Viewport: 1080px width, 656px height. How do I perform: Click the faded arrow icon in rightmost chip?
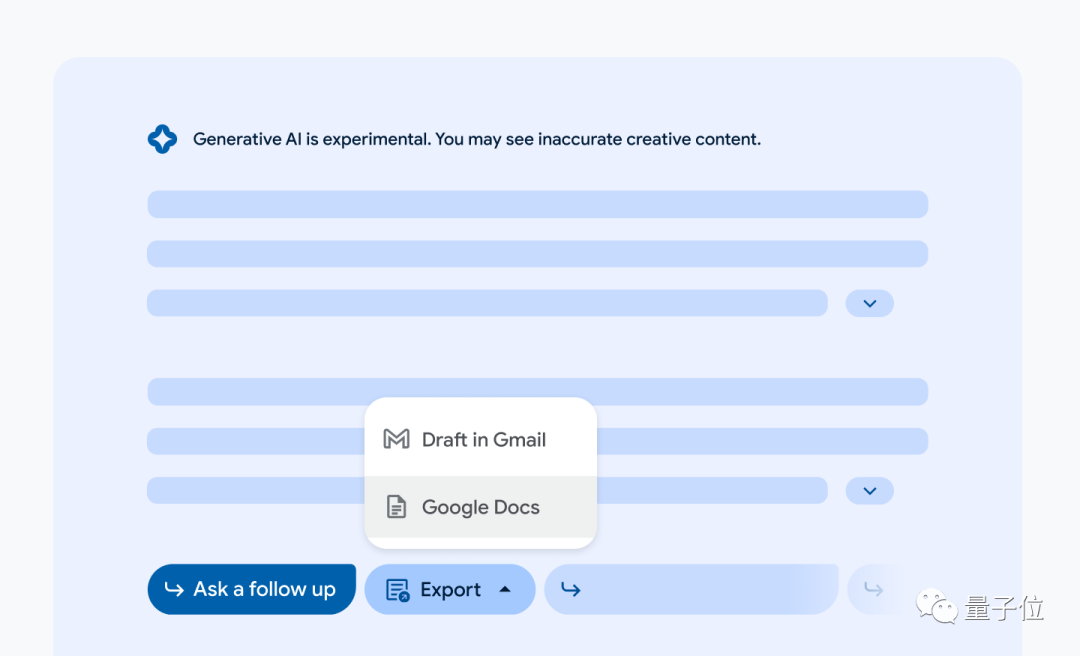point(873,589)
